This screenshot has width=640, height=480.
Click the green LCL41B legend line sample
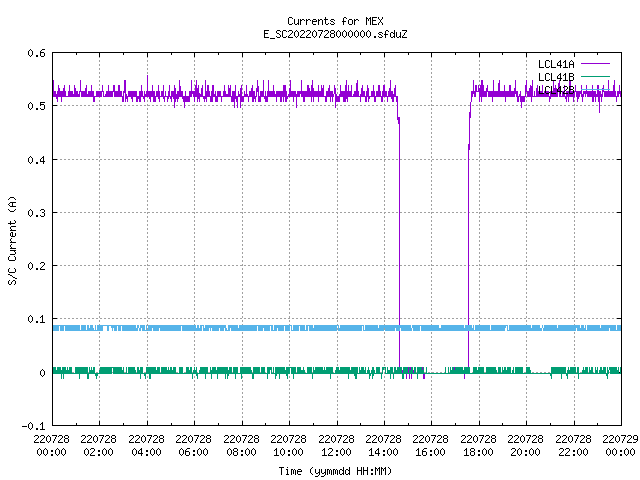[x=595, y=76]
